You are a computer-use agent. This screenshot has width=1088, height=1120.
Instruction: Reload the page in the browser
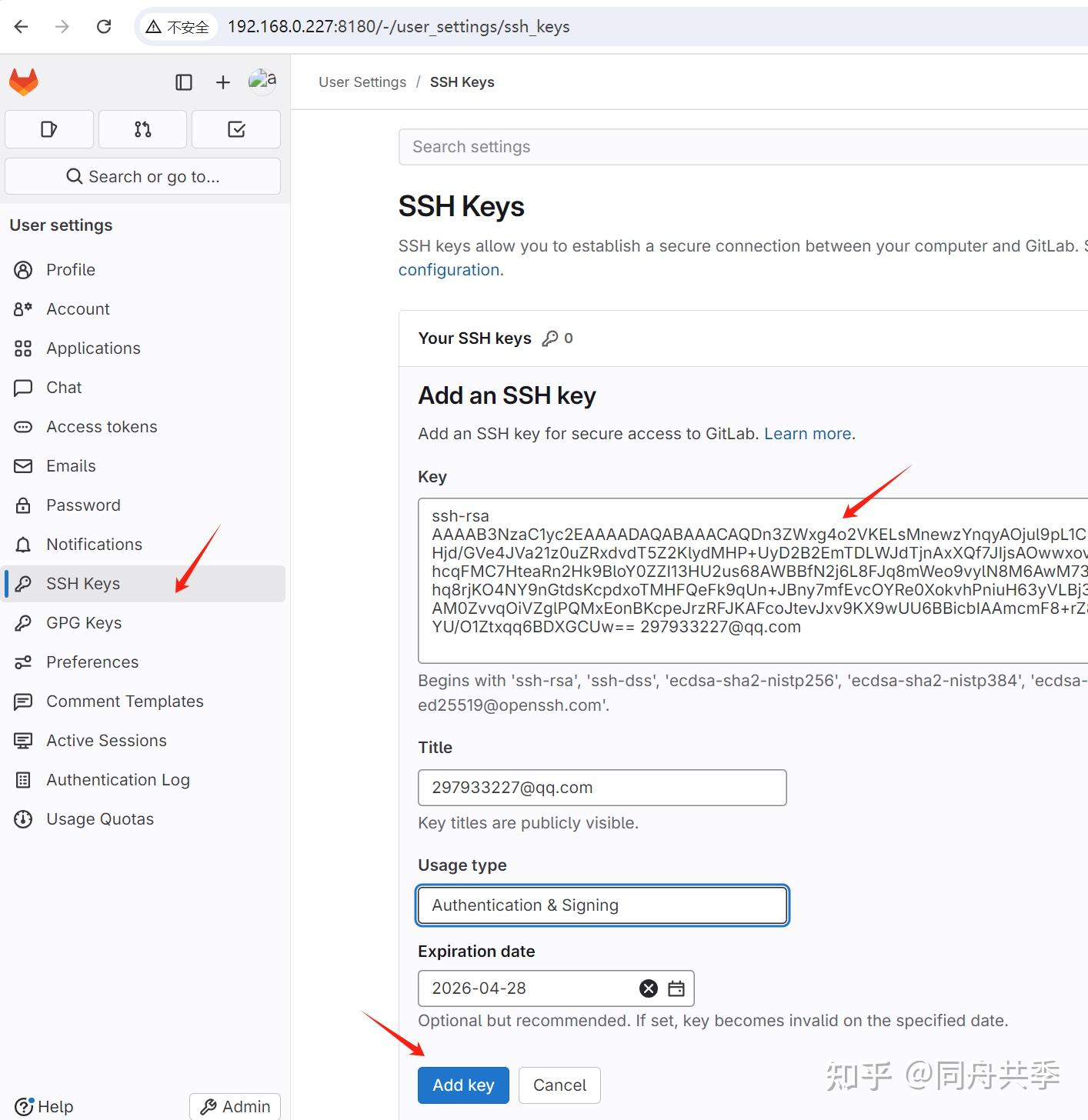tap(104, 27)
